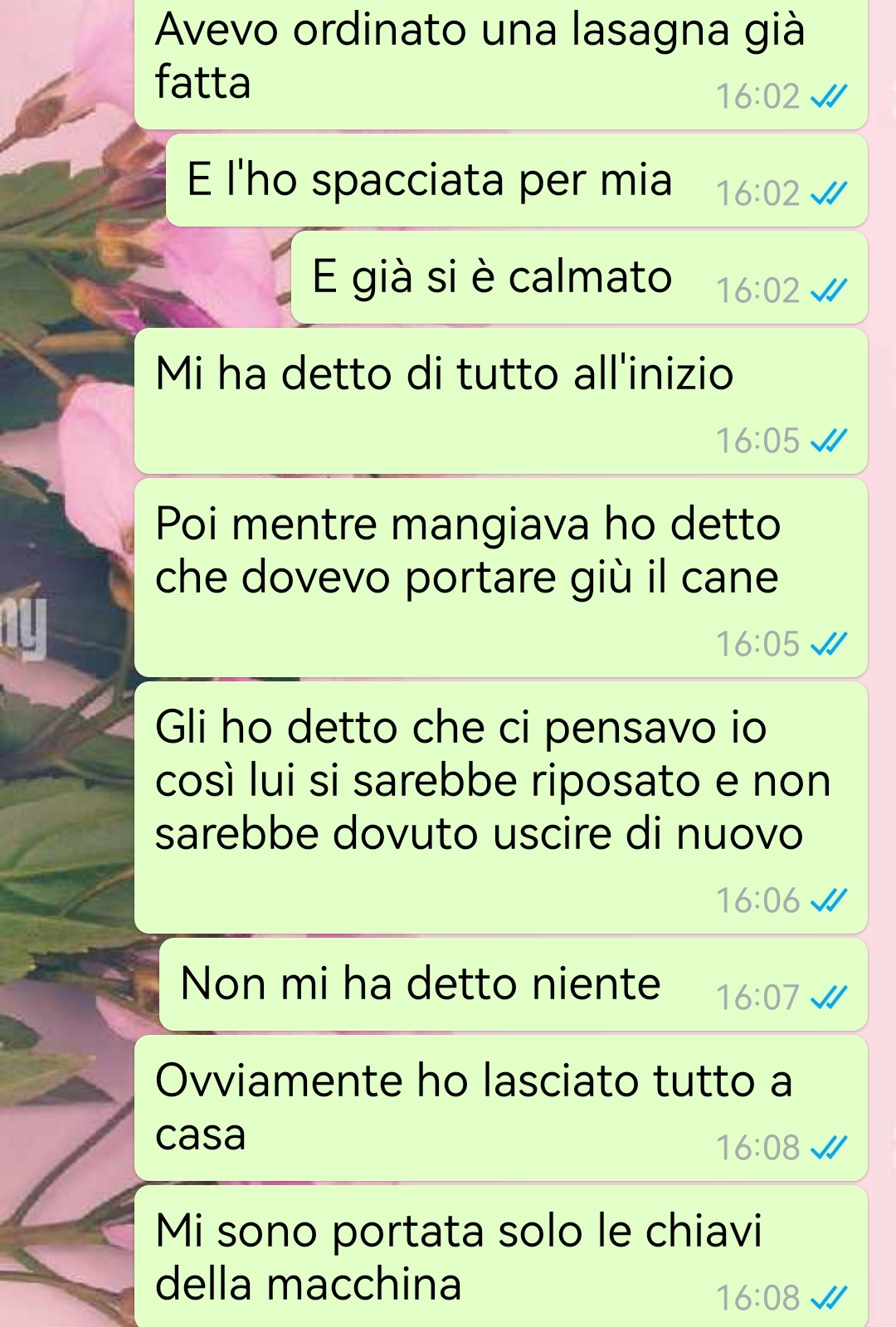This screenshot has width=896, height=1327.
Task: Tap blue ticks on "E già si è calmato"
Action: [x=829, y=291]
